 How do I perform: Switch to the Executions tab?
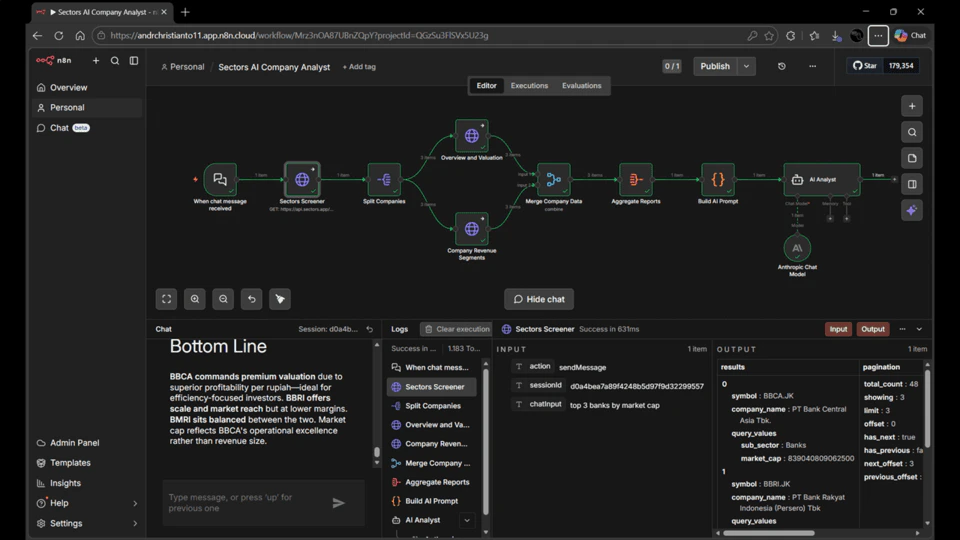click(530, 86)
